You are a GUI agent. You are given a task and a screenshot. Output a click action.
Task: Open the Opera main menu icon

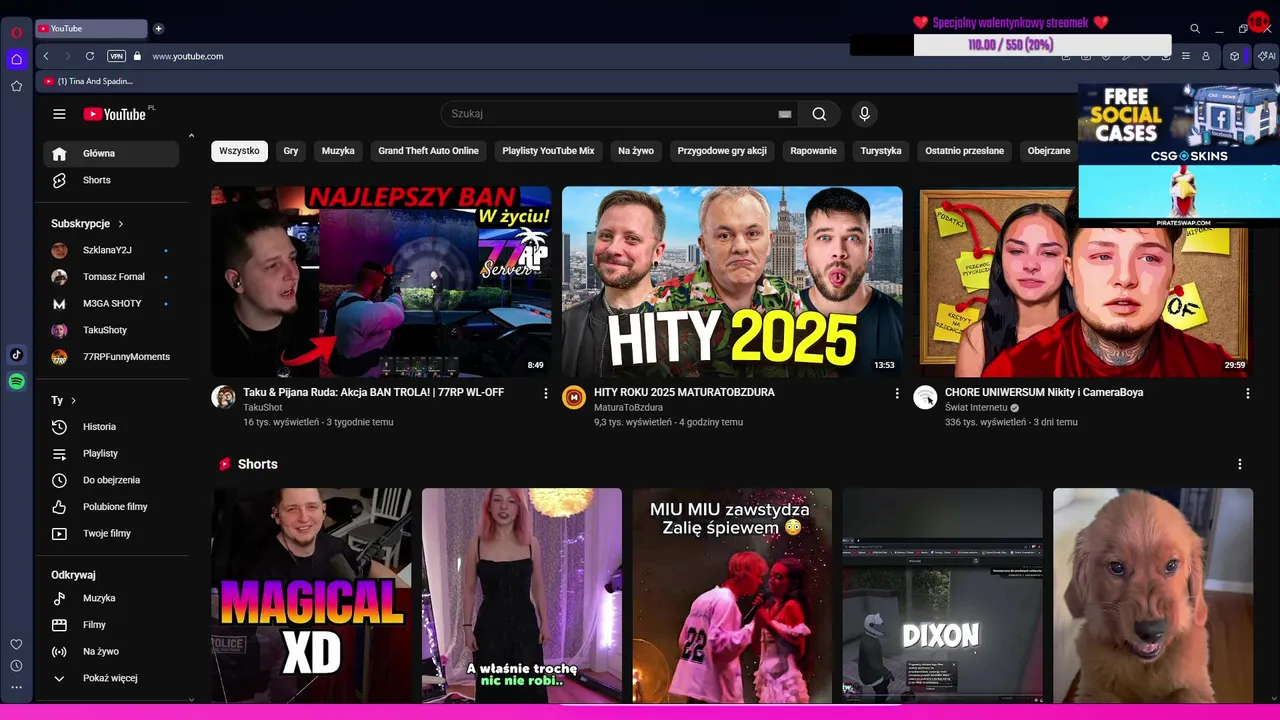click(16, 32)
